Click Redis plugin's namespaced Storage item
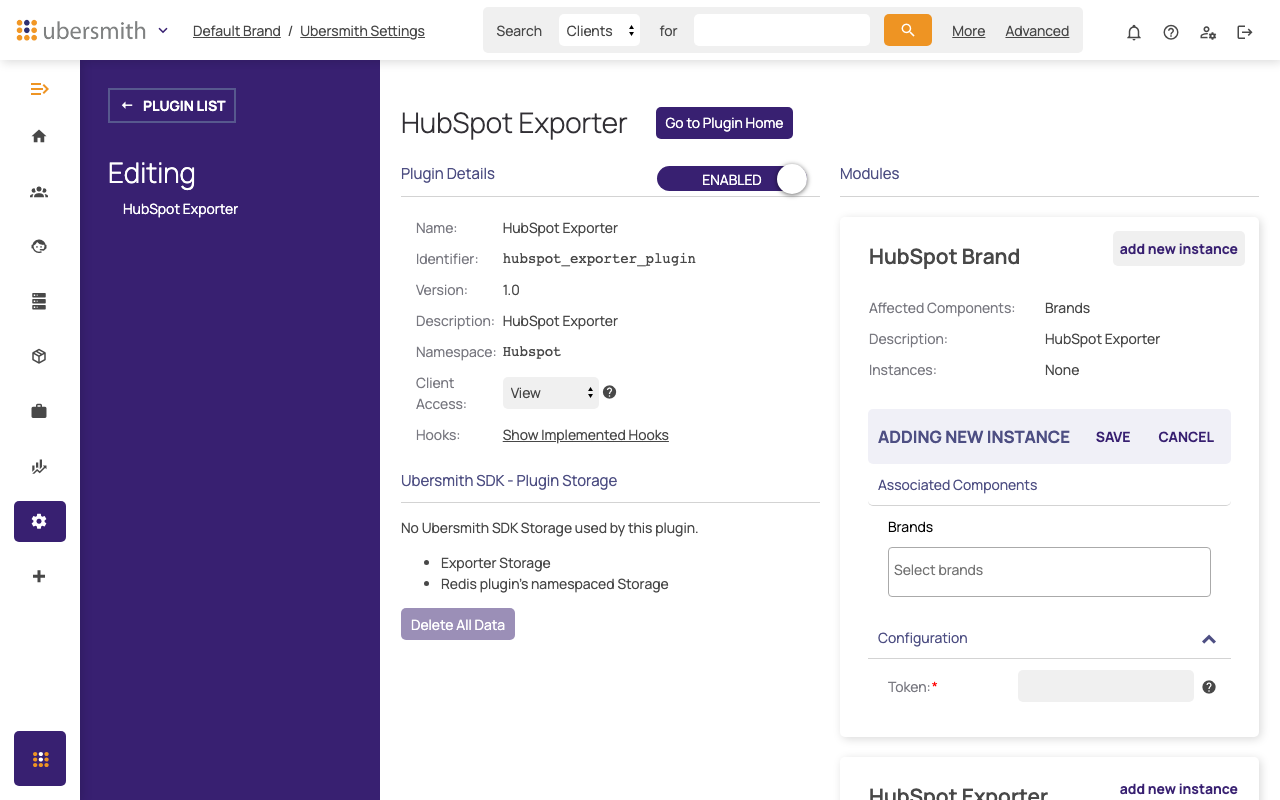The width and height of the screenshot is (1280, 800). point(555,584)
